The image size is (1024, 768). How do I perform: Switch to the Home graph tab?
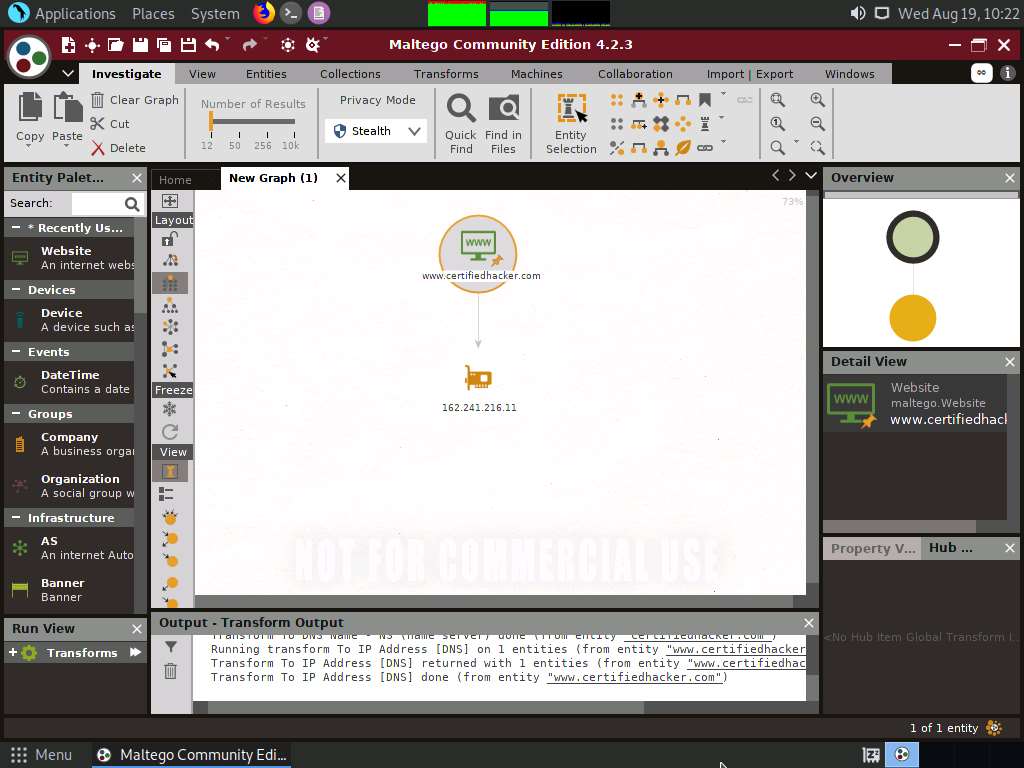tap(175, 180)
